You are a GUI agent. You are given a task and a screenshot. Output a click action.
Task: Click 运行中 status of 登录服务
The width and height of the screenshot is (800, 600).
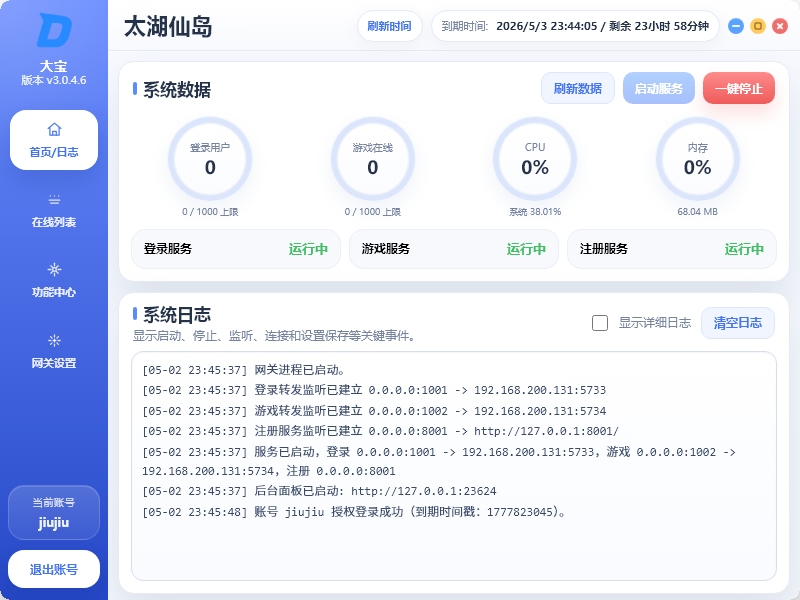pos(308,249)
